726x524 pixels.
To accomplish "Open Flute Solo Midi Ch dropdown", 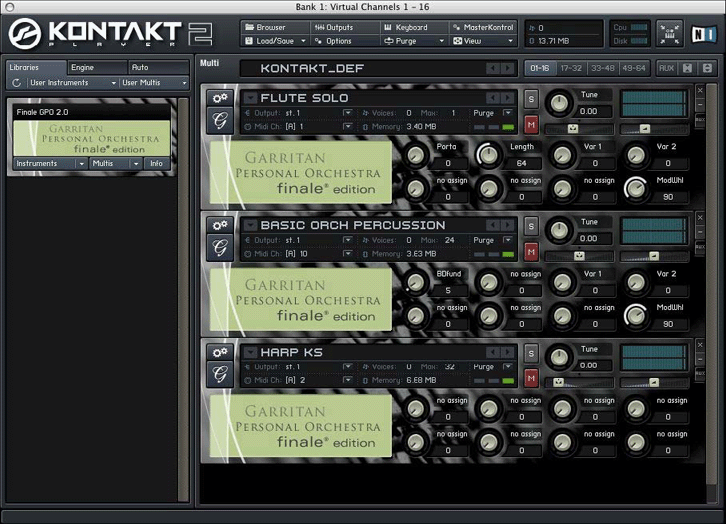I will (x=348, y=126).
